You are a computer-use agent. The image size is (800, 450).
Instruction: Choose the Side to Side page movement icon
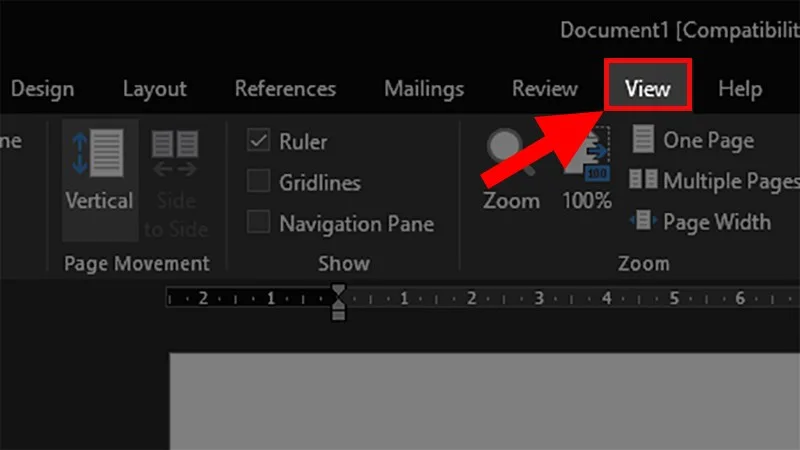175,153
